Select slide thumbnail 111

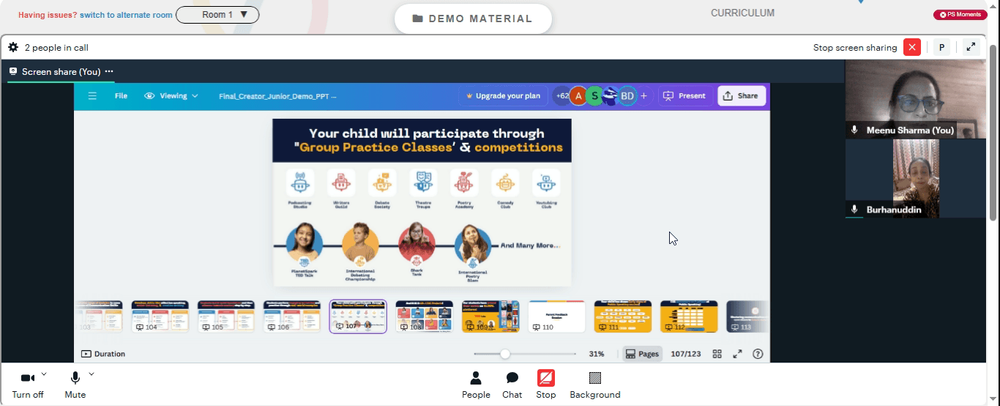622,316
